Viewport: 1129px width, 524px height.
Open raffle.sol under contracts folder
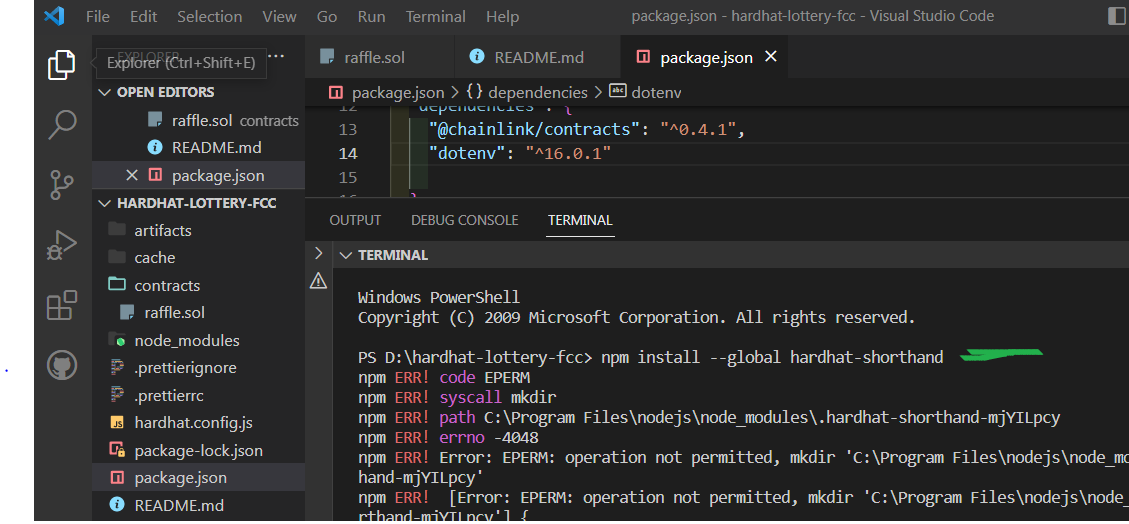[199, 312]
